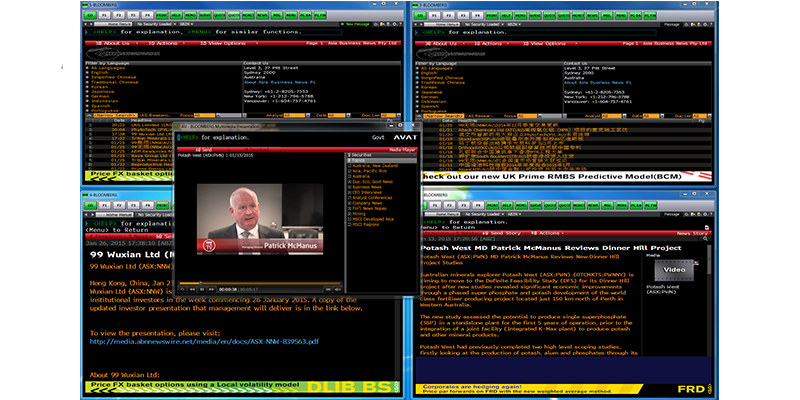
Task: Open the Video thumbnail in the news story
Action: (673, 269)
